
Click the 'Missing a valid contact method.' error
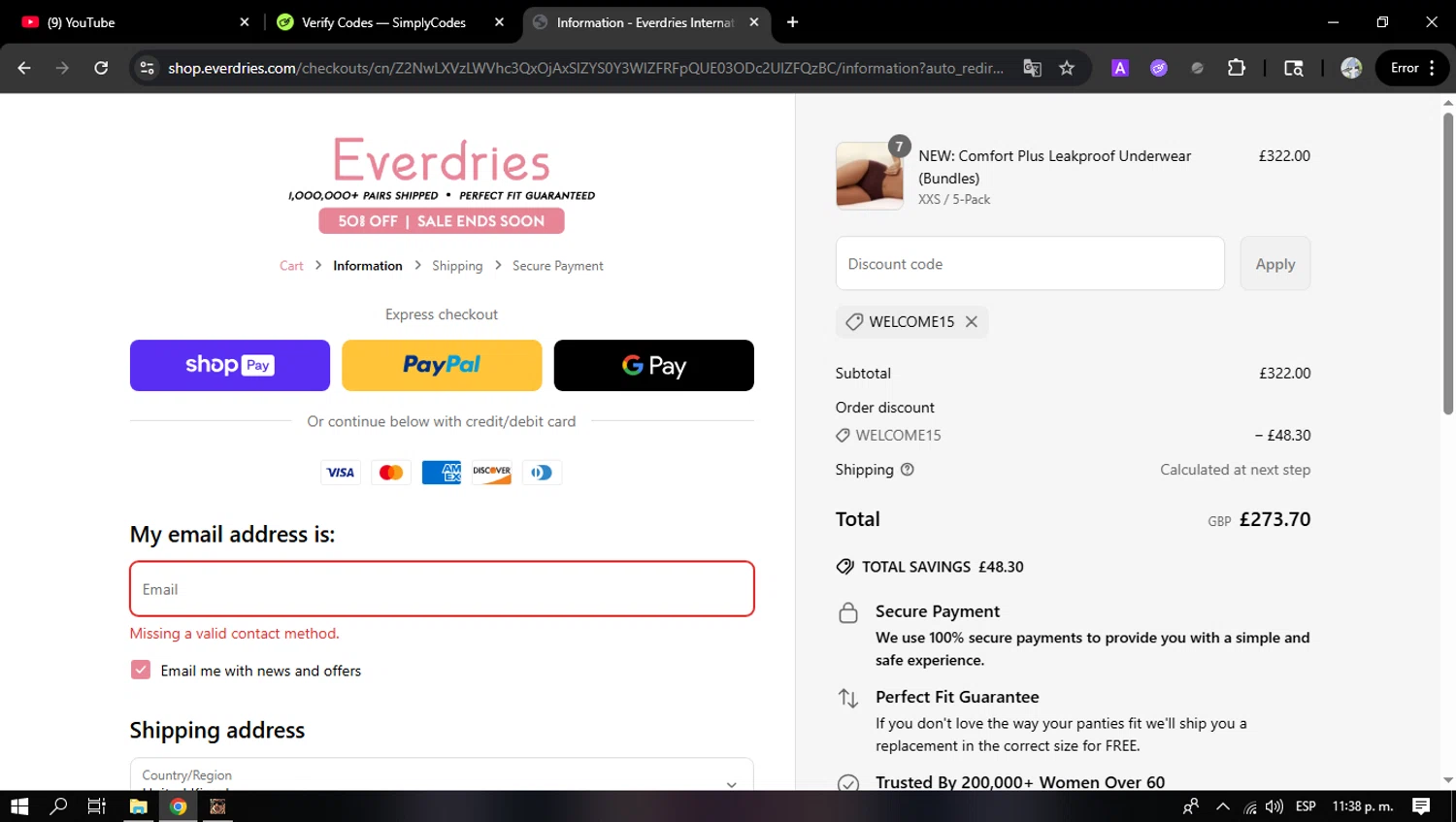tap(235, 634)
